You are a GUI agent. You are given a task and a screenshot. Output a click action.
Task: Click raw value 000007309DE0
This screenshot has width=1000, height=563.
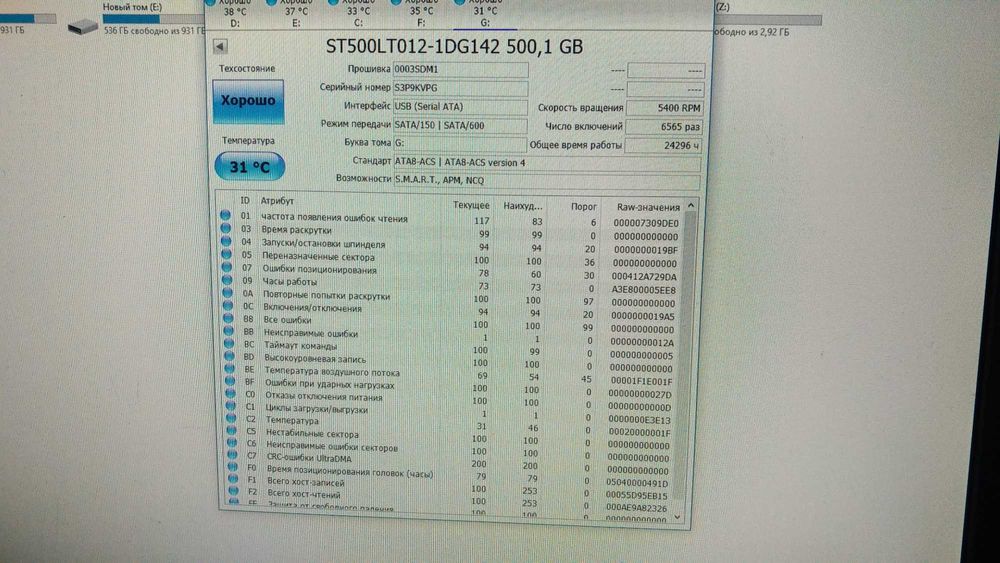[x=646, y=223]
